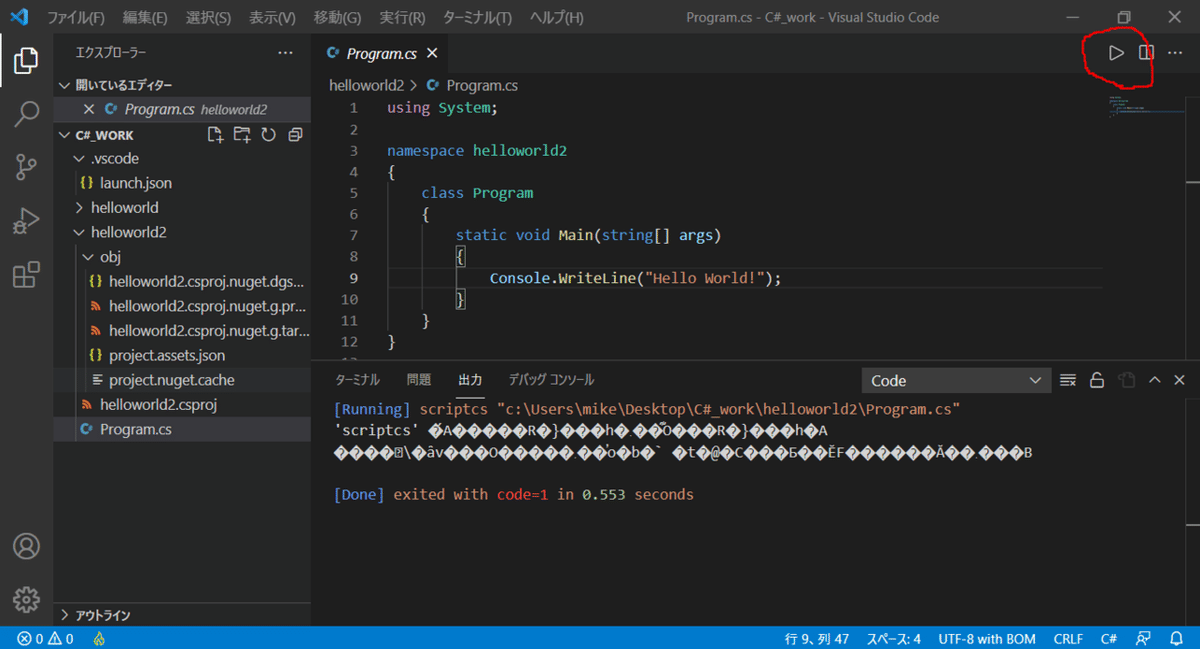The width and height of the screenshot is (1200, 649).
Task: Open the output log file icon
Action: pos(1126,380)
